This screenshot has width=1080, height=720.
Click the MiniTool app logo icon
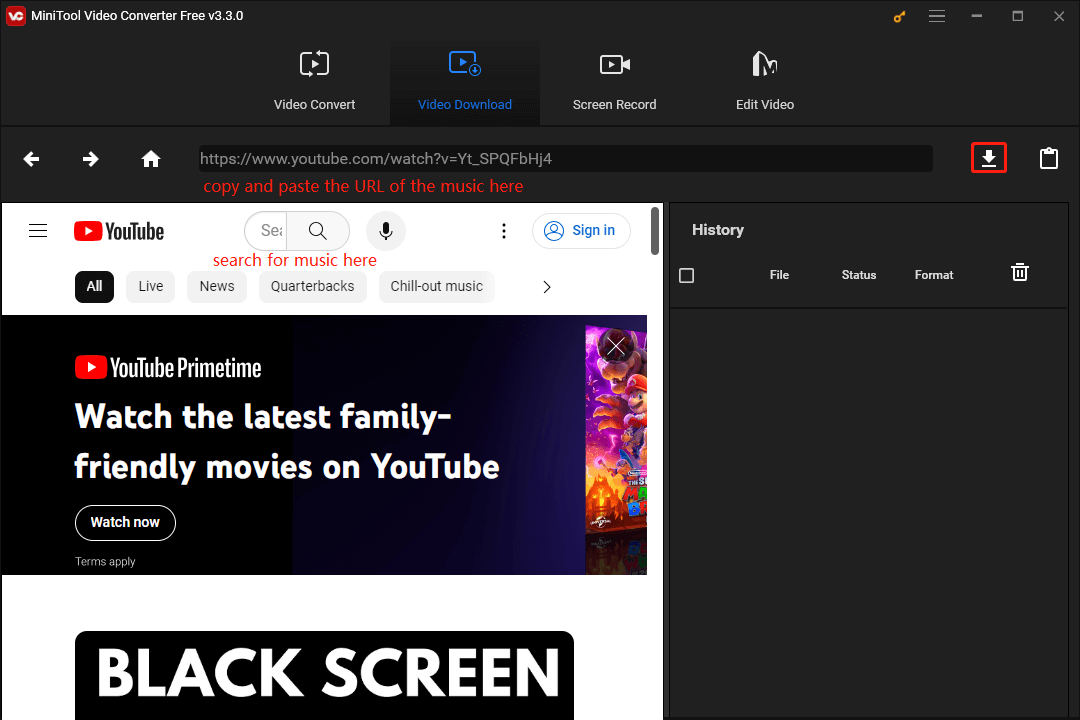click(16, 16)
